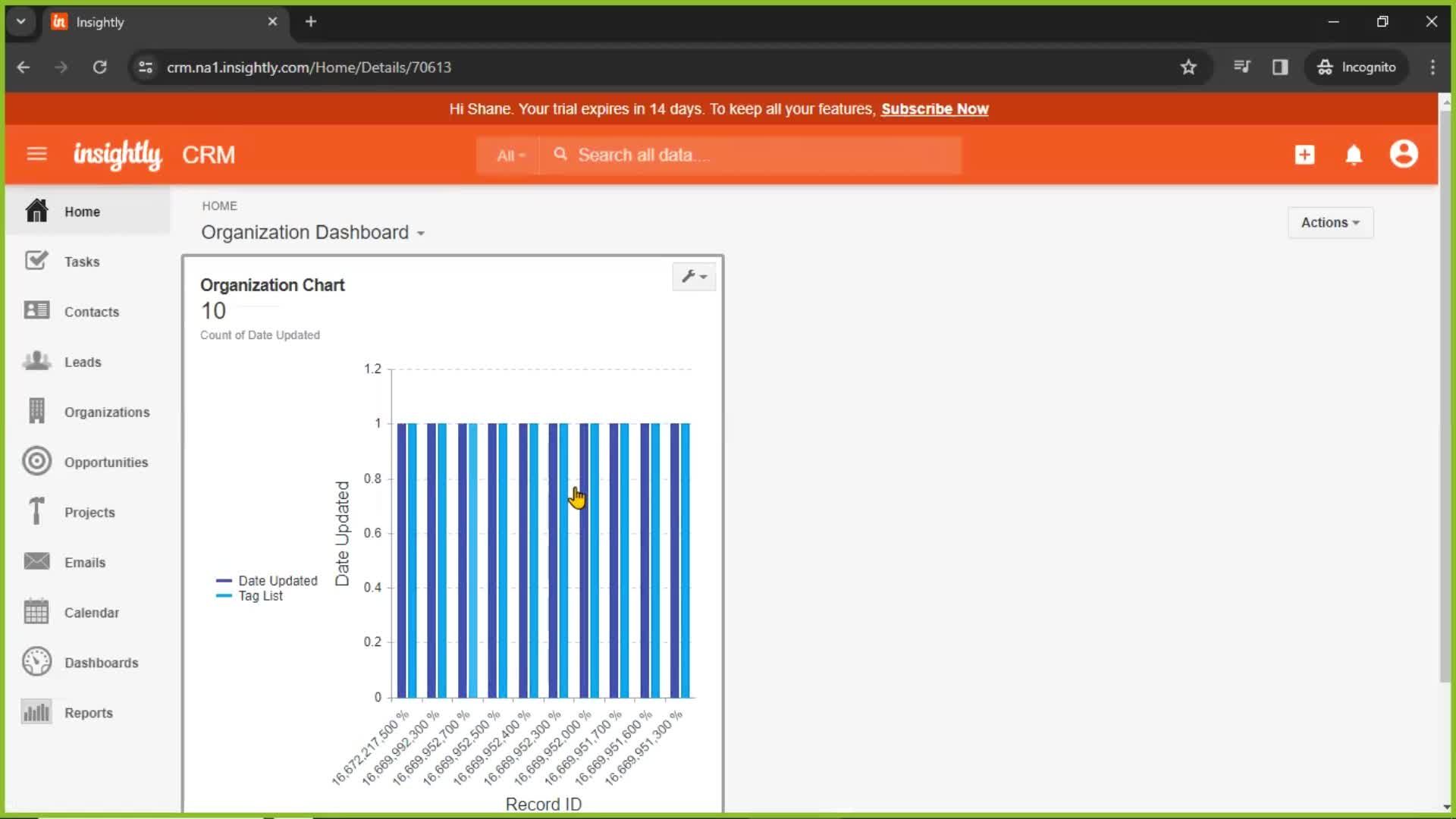Click the Add new item button
Image resolution: width=1456 pixels, height=819 pixels.
tap(1304, 155)
